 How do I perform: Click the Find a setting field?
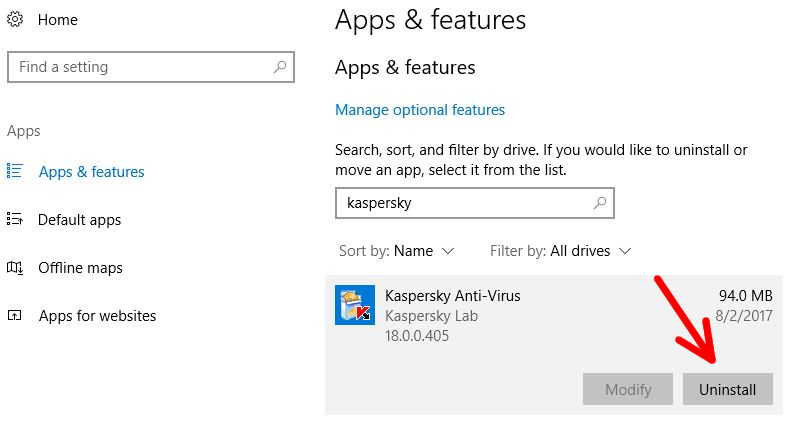pyautogui.click(x=151, y=67)
